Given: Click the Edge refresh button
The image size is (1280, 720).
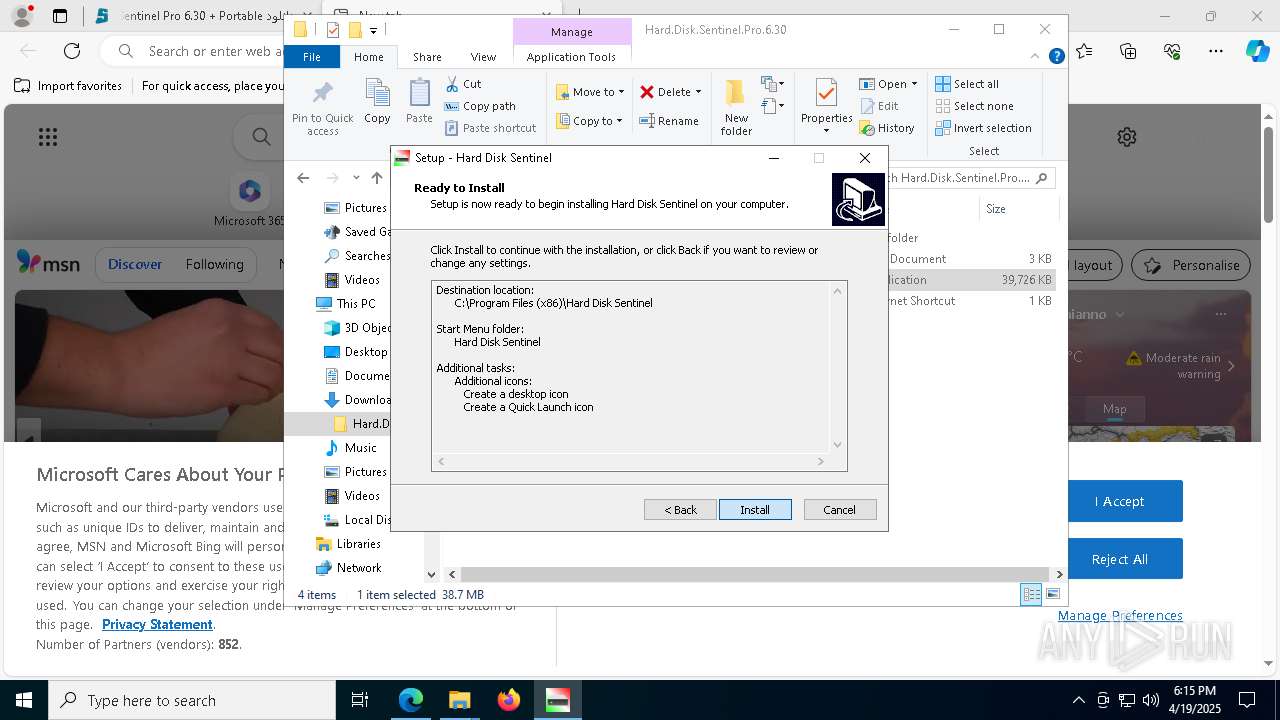Looking at the screenshot, I should tap(72, 50).
